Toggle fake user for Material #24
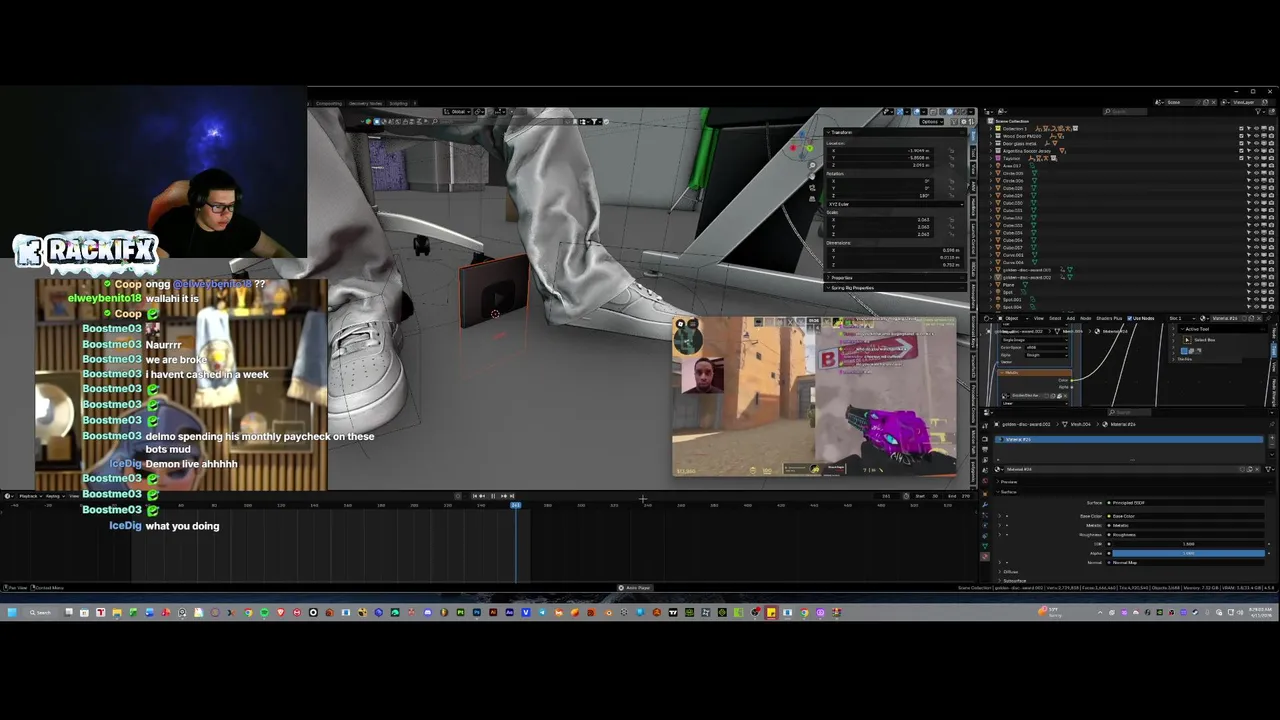Image resolution: width=1280 pixels, height=720 pixels. coord(1242,470)
